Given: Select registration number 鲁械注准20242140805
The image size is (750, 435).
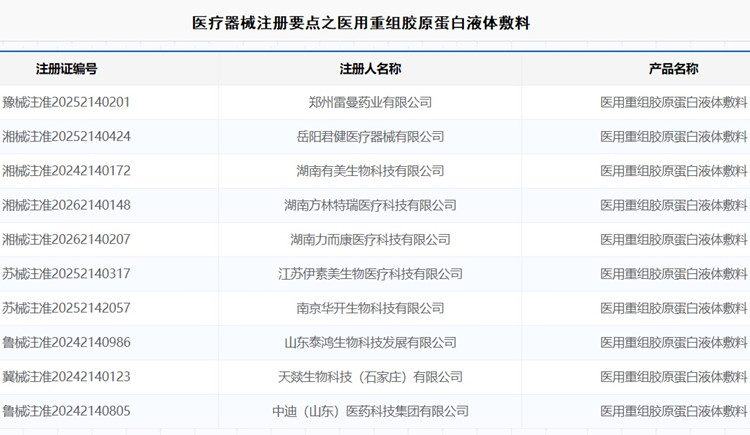Looking at the screenshot, I should (66, 411).
